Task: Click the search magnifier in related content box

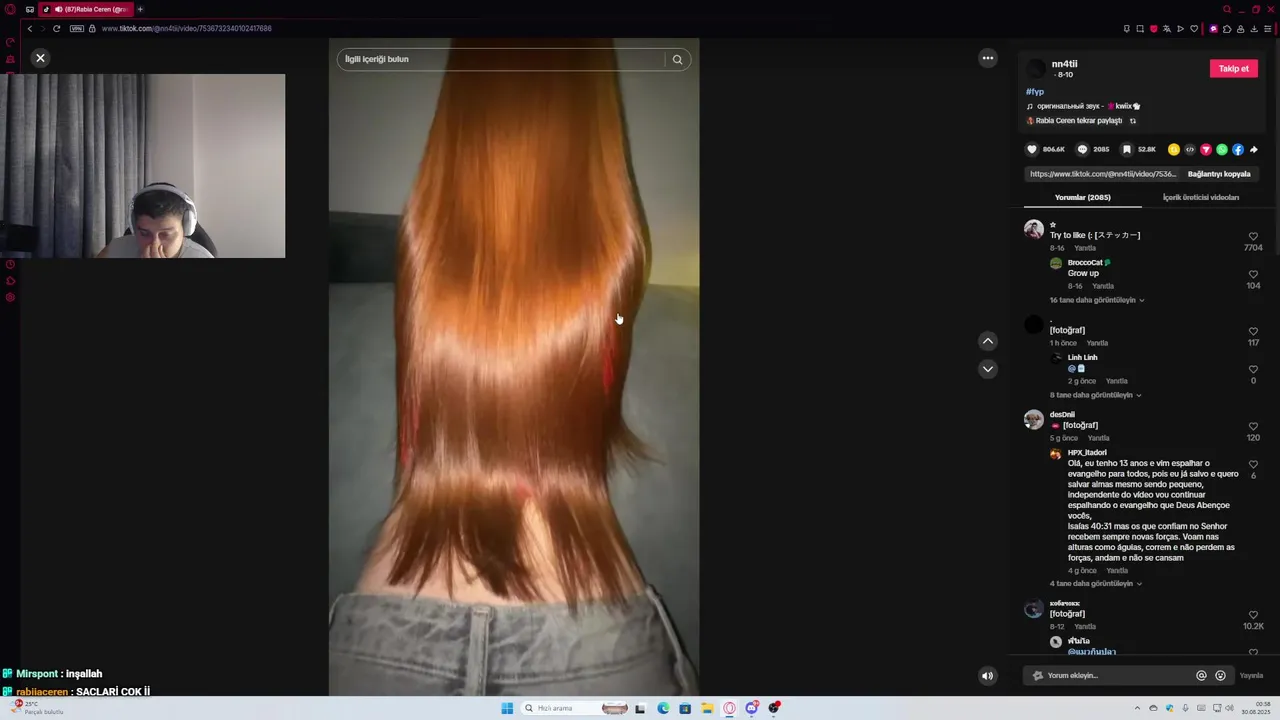Action: (x=677, y=59)
